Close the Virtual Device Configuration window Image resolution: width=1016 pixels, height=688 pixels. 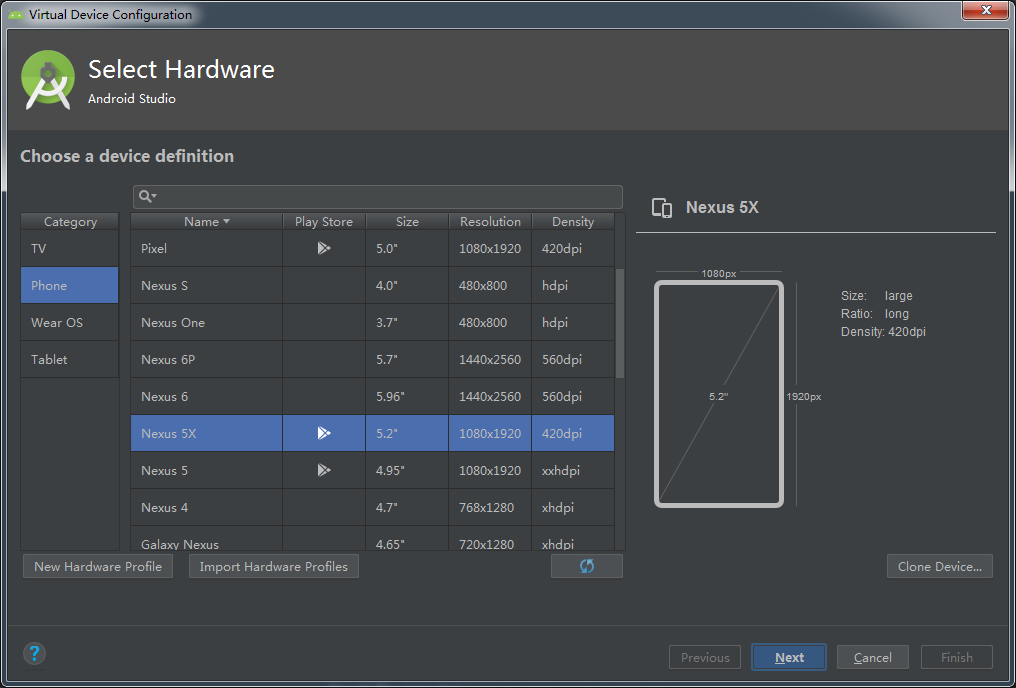tap(986, 10)
